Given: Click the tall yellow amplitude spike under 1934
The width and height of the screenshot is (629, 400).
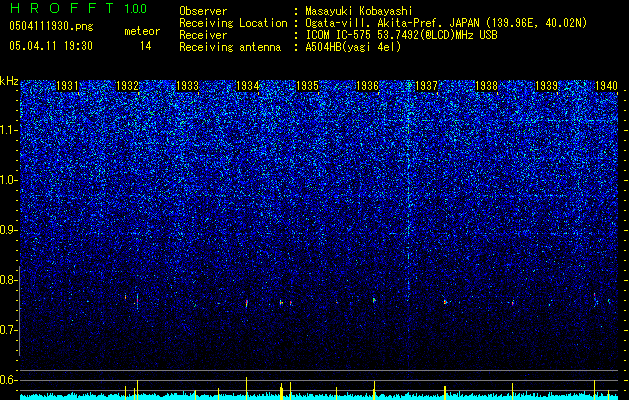Looking at the screenshot, I should point(246,388).
